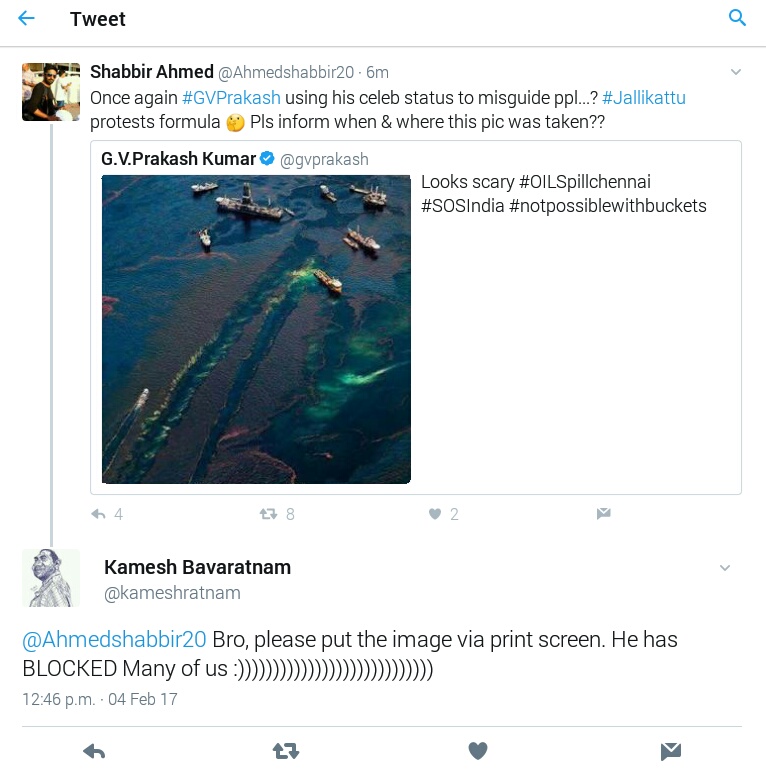Open Shabbir Ahmed's profile picture
Screen dimensions: 766x775
[51, 91]
